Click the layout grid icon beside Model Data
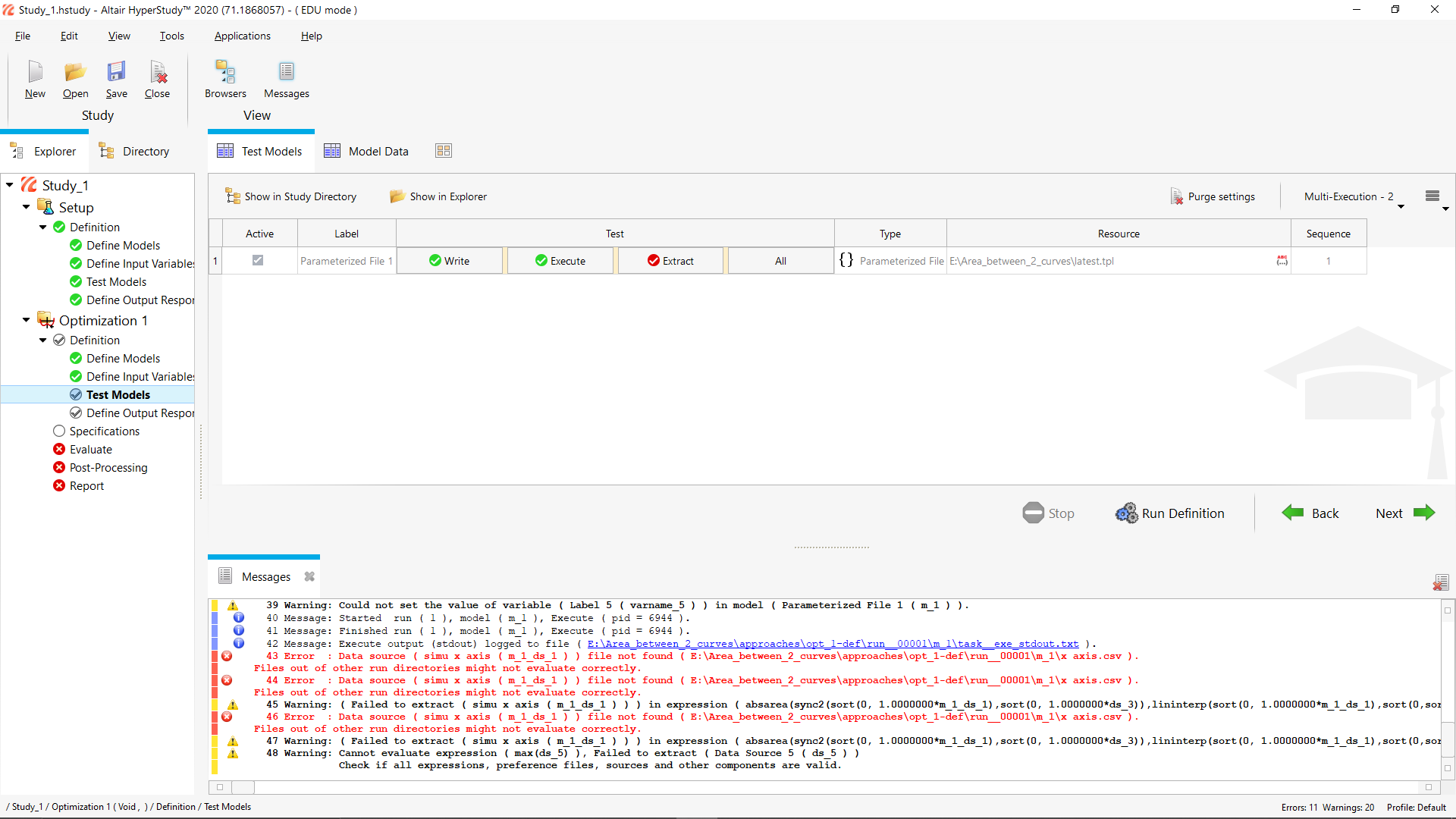 pos(444,151)
